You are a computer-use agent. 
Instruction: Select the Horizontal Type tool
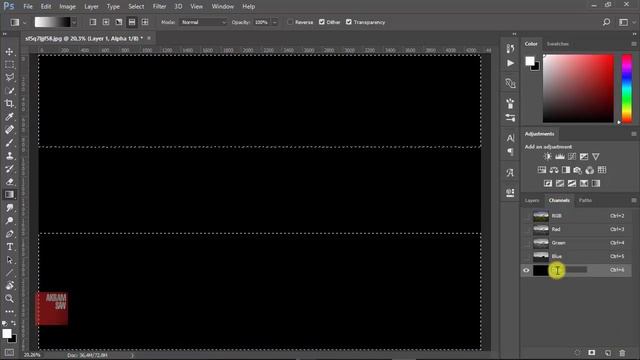click(9, 247)
